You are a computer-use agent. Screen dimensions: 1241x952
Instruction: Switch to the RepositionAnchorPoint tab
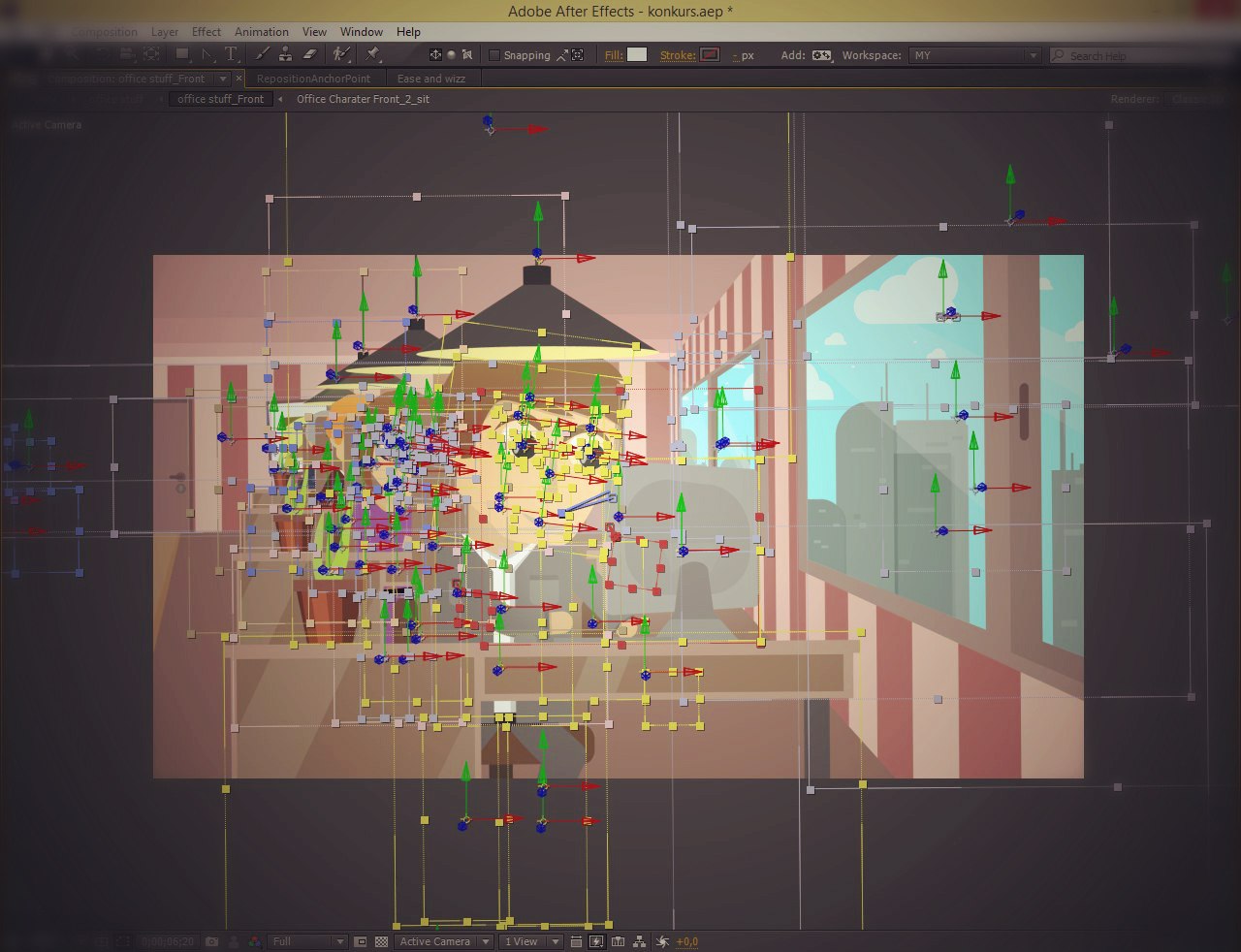pyautogui.click(x=314, y=79)
